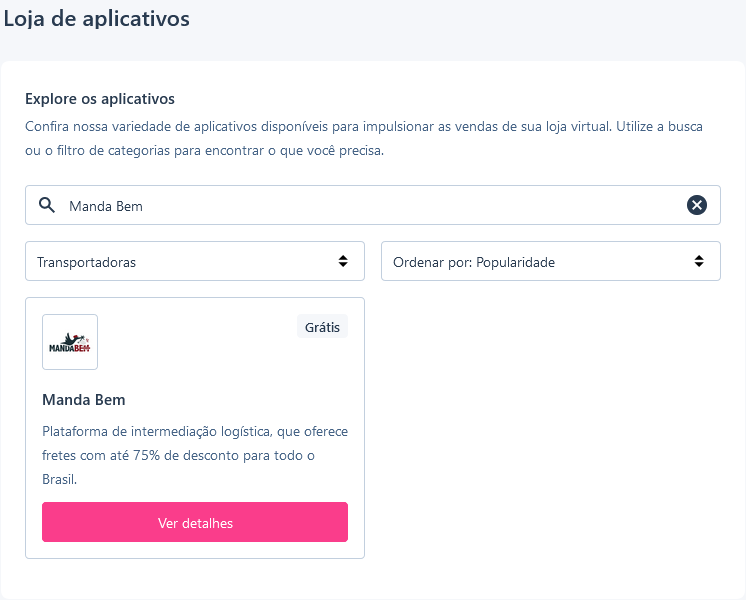The height and width of the screenshot is (600, 746).
Task: Click the Plataforma de intermediação logística text line
Action: (195, 432)
